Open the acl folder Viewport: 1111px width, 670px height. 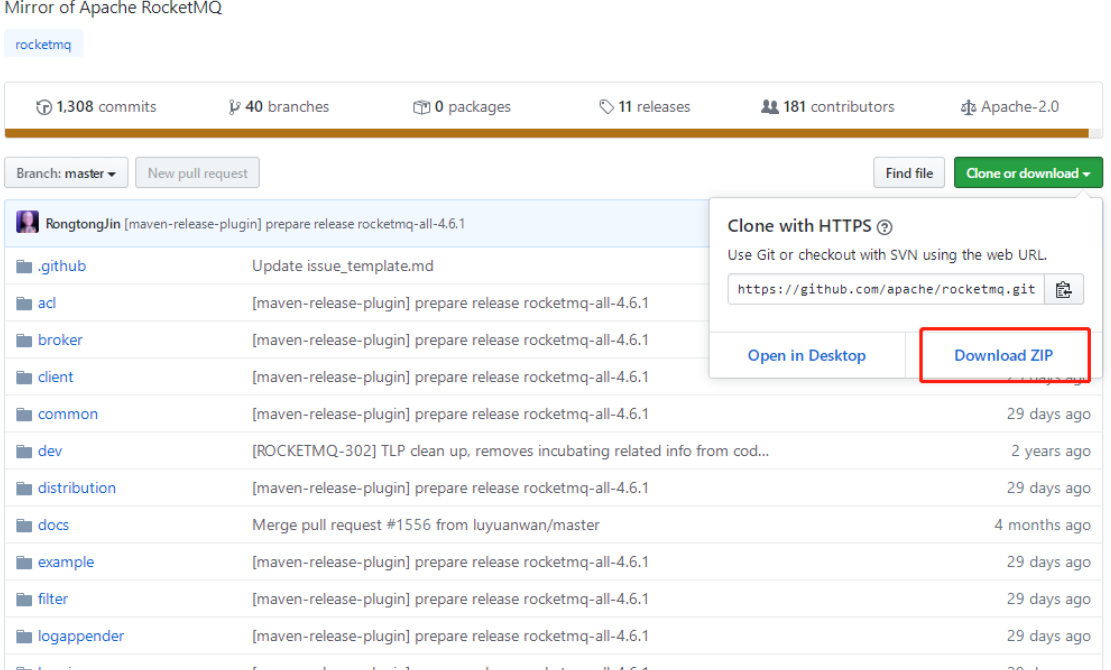[x=47, y=303]
